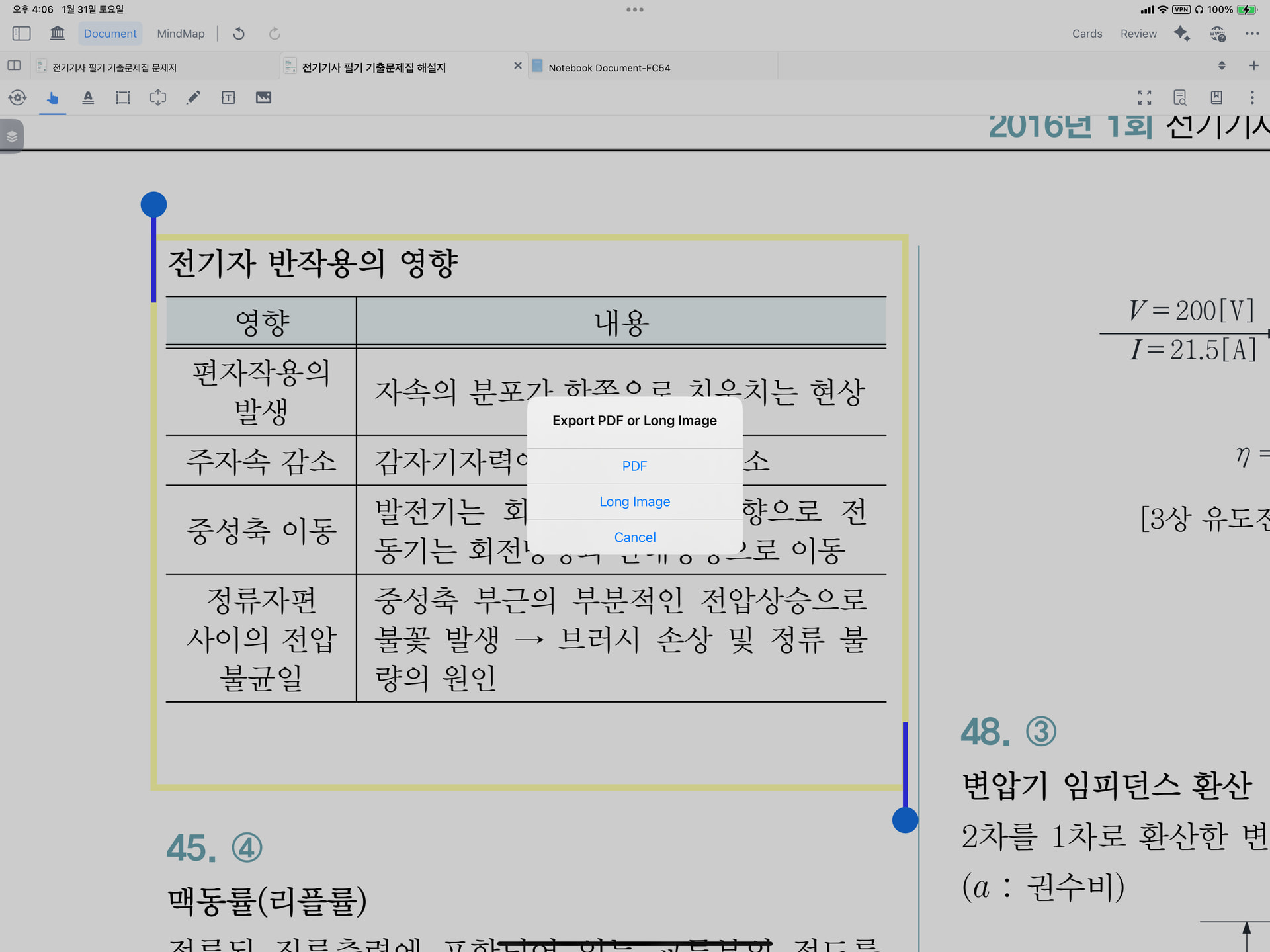
Task: Toggle the left sidebar panel
Action: tap(21, 33)
